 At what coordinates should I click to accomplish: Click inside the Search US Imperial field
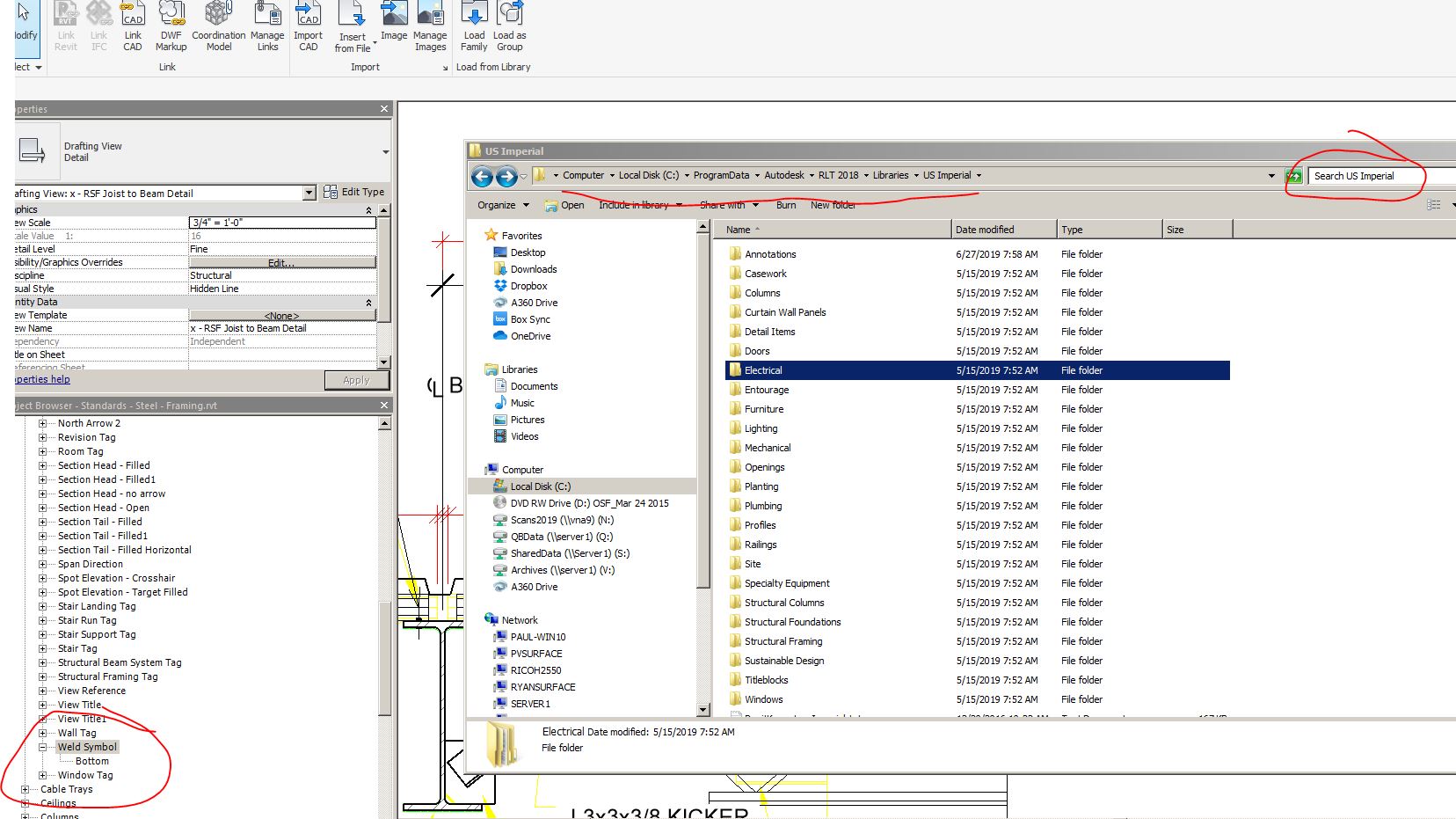point(1363,175)
